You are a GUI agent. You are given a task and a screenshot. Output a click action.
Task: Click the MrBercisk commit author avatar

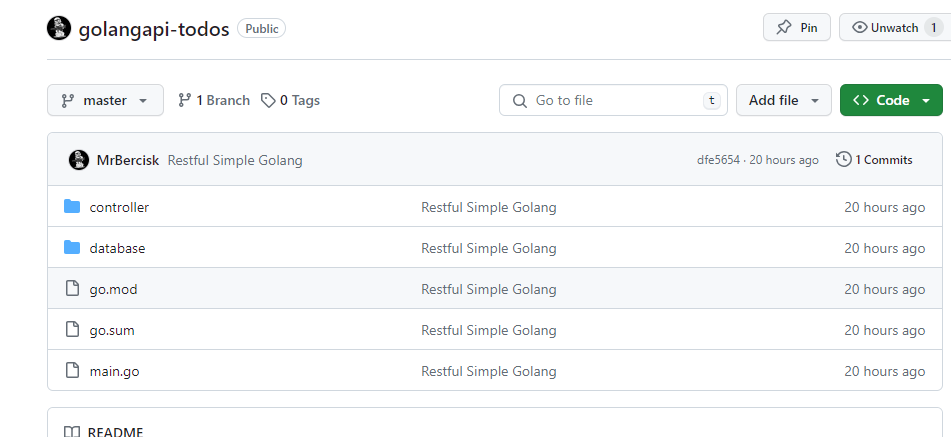click(78, 160)
